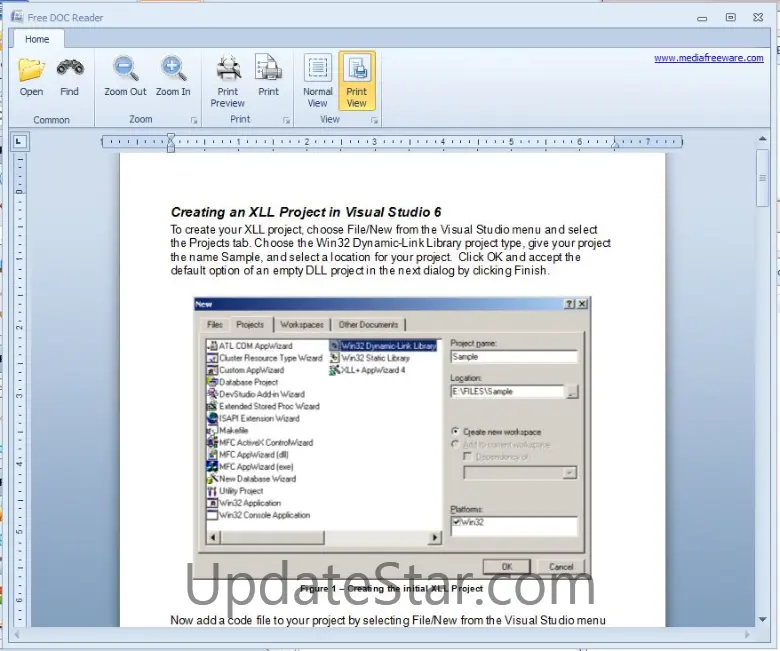Select the Print View button
Image resolution: width=780 pixels, height=651 pixels.
[x=357, y=81]
